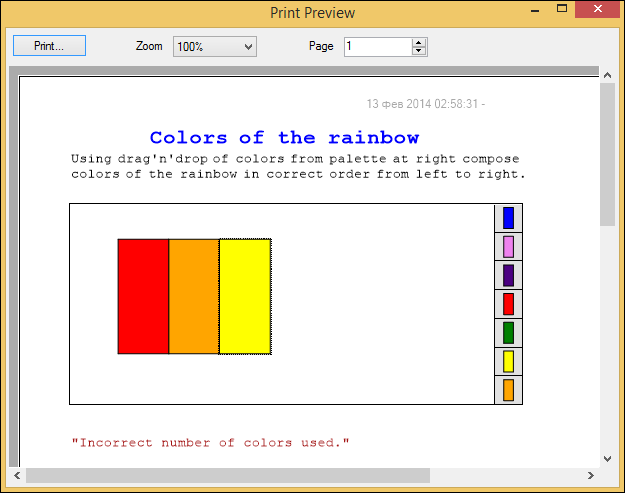Click the Print... button
The image size is (625, 493).
(50, 46)
